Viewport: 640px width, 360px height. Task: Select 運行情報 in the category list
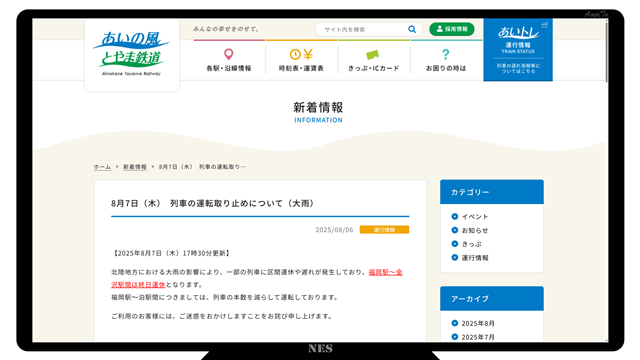point(475,258)
